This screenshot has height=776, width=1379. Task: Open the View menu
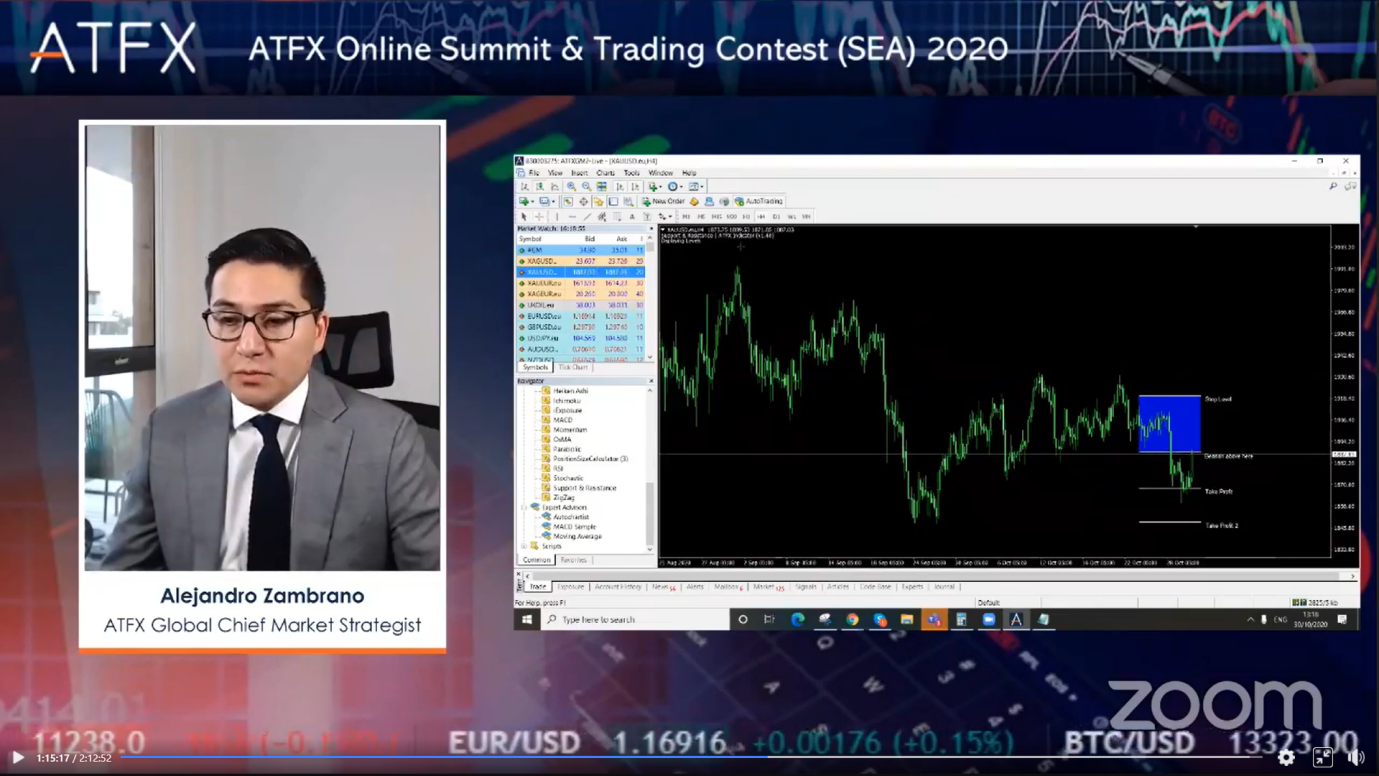(x=555, y=173)
